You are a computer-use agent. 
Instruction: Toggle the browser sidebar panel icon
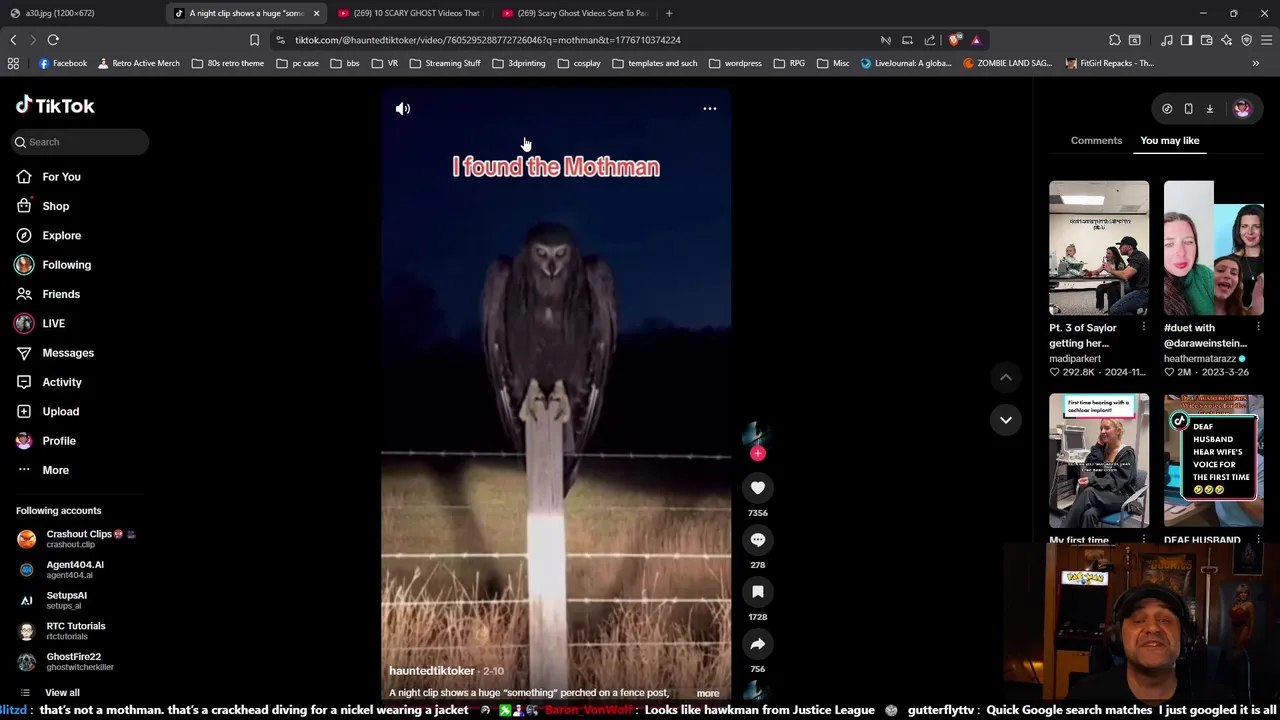[1186, 40]
